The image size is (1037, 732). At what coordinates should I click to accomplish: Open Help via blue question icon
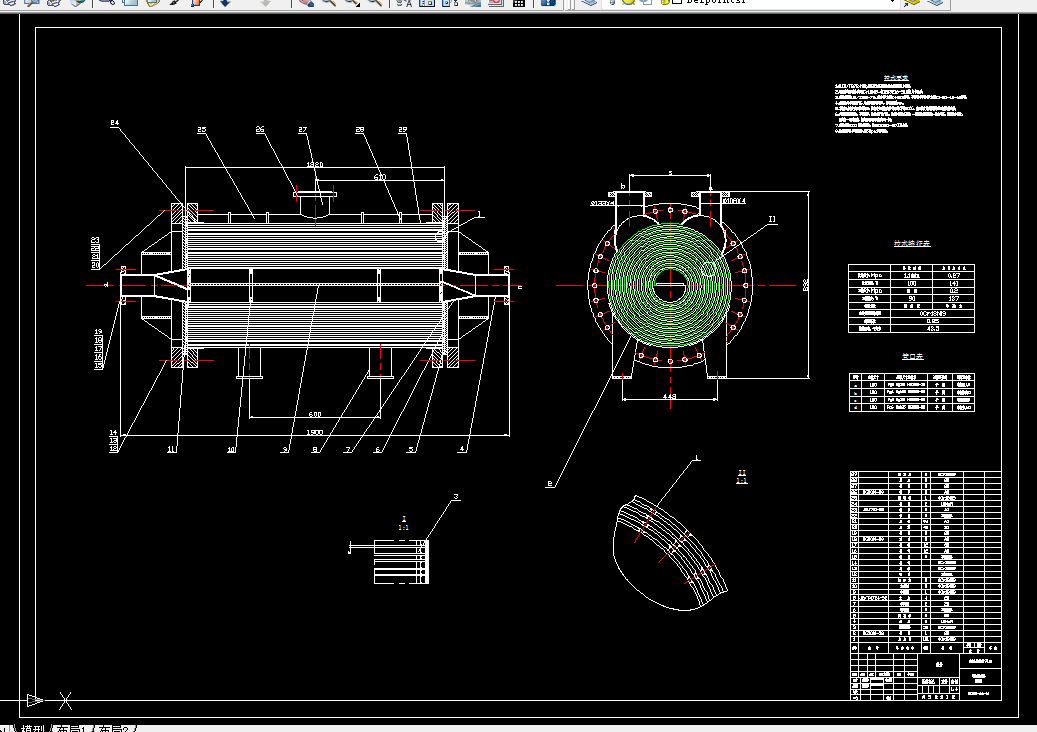click(548, 2)
